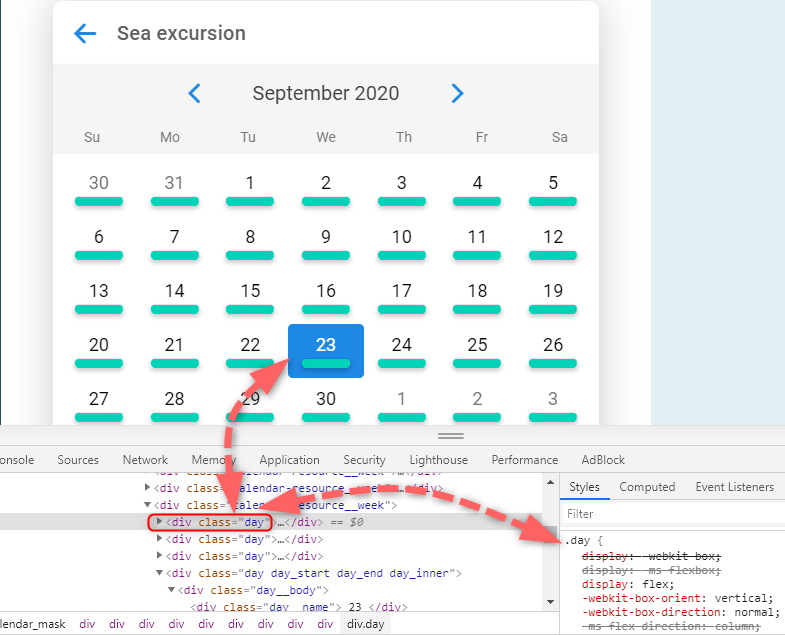Select September 23 in calendar
The image size is (785, 635).
click(326, 351)
